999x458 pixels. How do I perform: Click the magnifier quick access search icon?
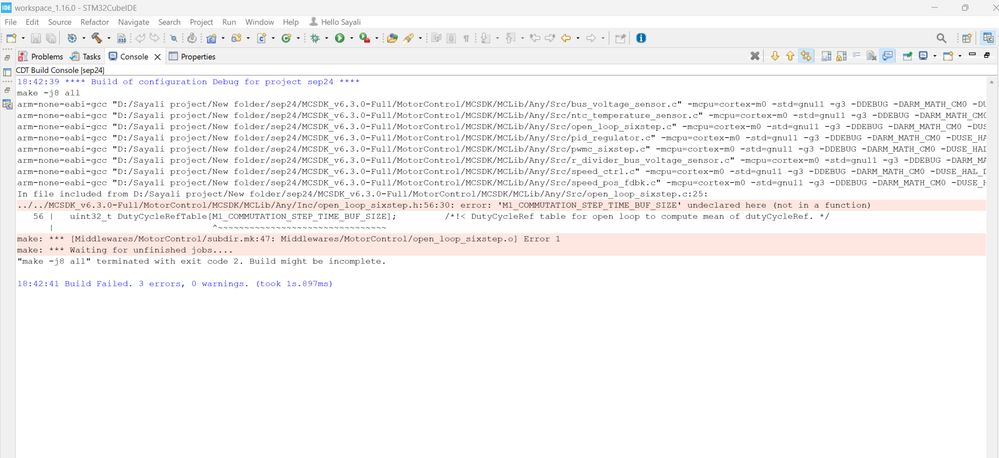point(941,38)
